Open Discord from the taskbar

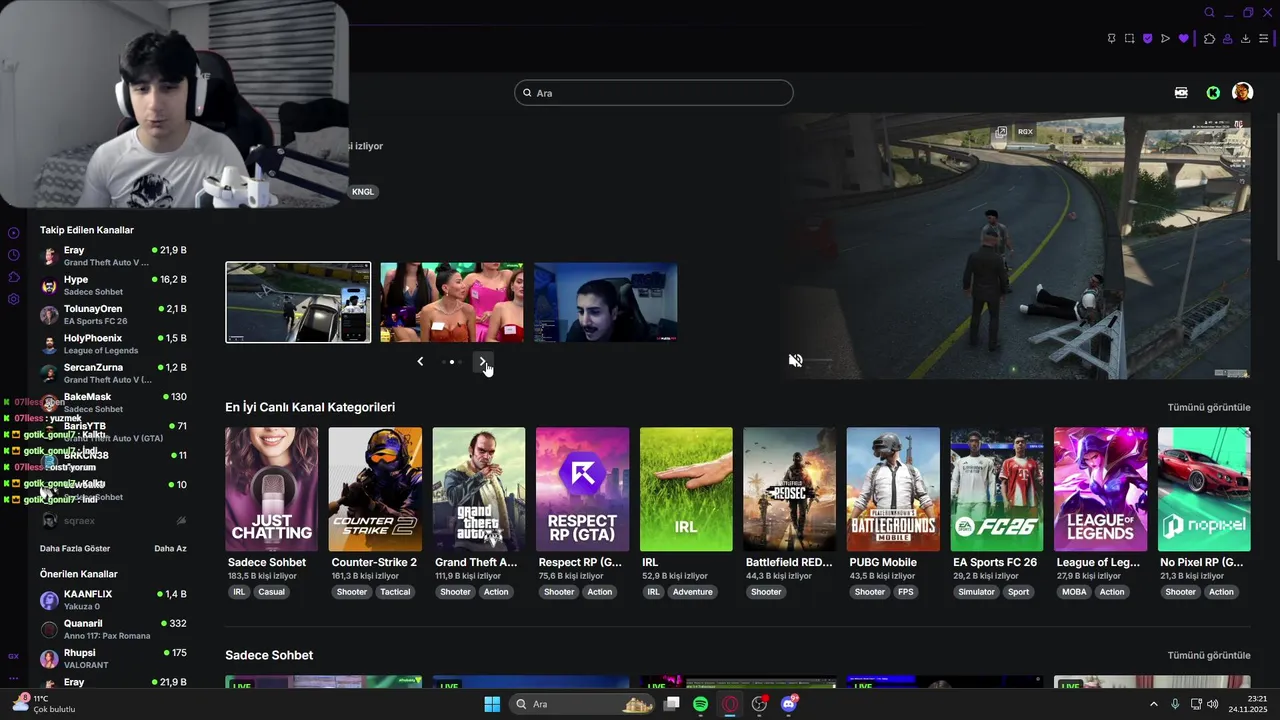tap(789, 704)
